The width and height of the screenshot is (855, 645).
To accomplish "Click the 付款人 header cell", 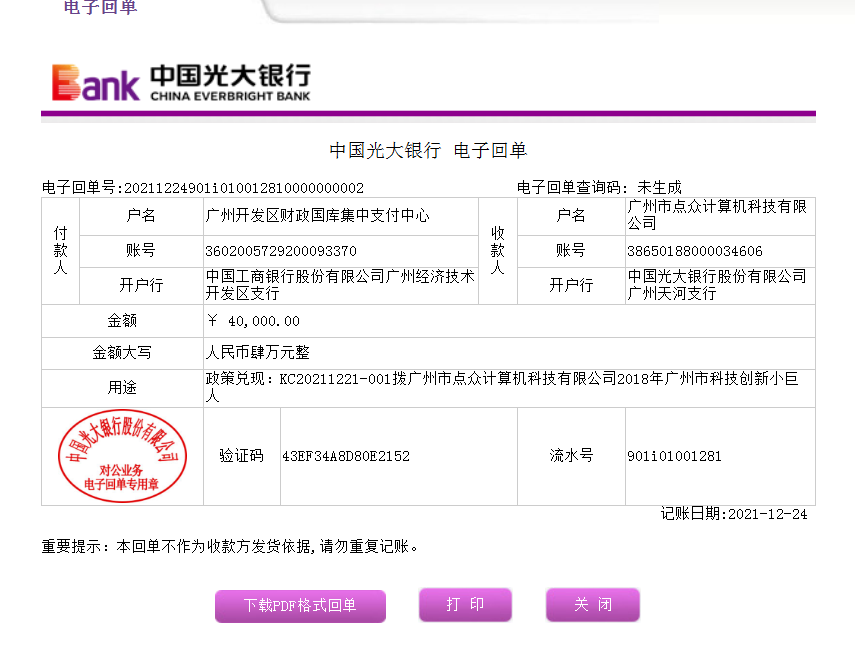I will click(x=61, y=251).
